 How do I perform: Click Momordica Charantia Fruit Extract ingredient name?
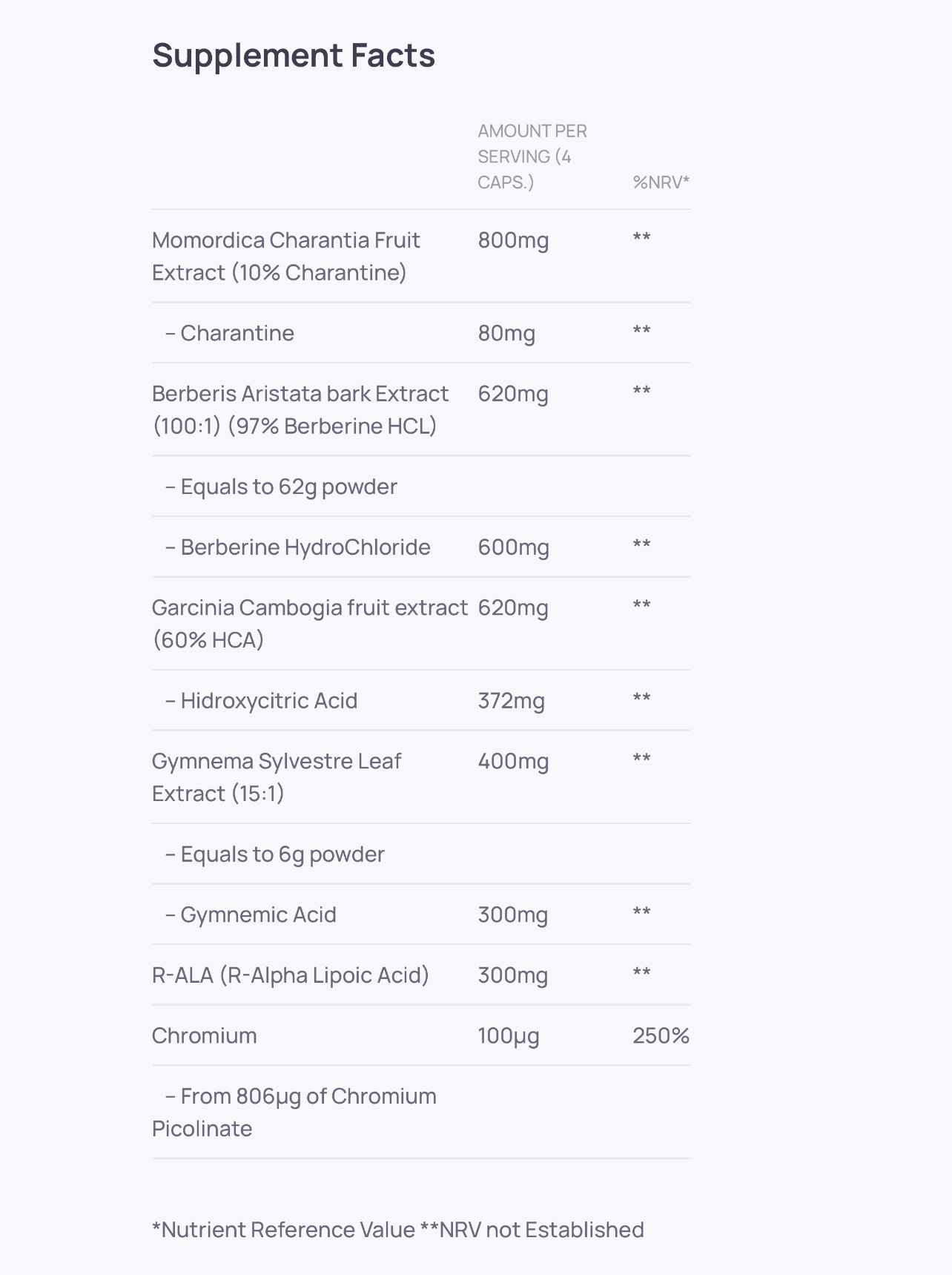[286, 256]
